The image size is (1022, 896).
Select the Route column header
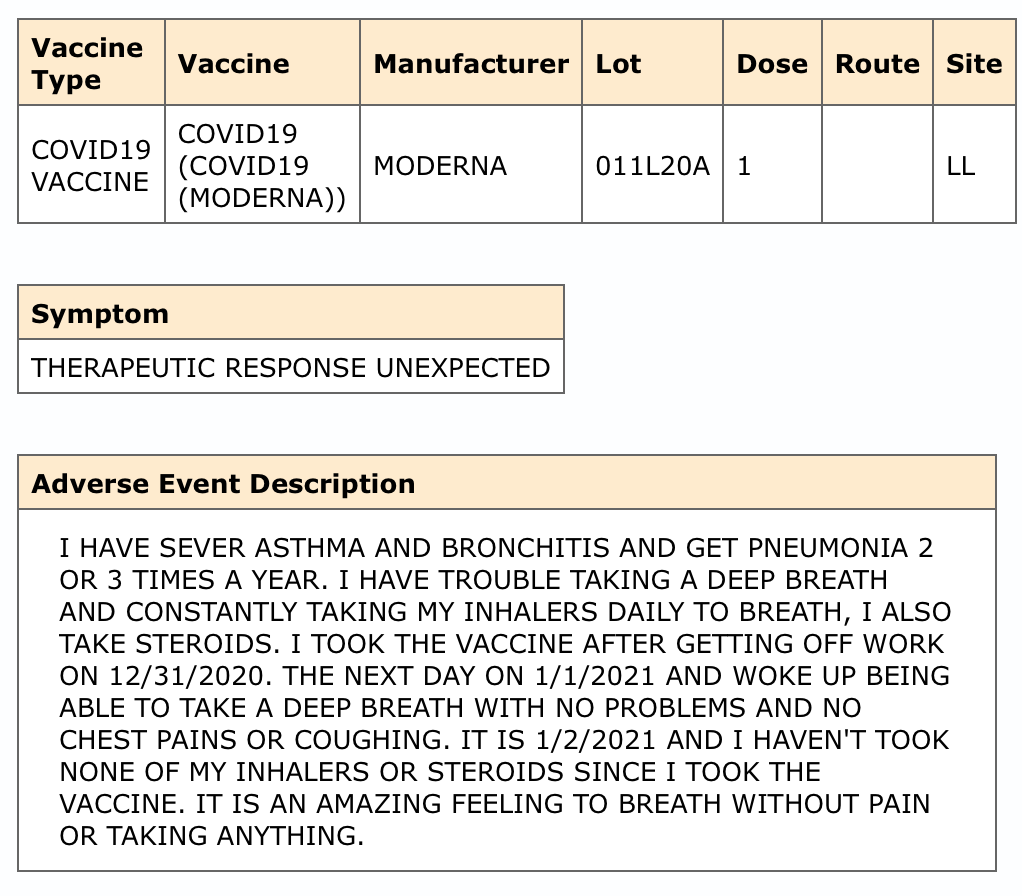[x=877, y=63]
